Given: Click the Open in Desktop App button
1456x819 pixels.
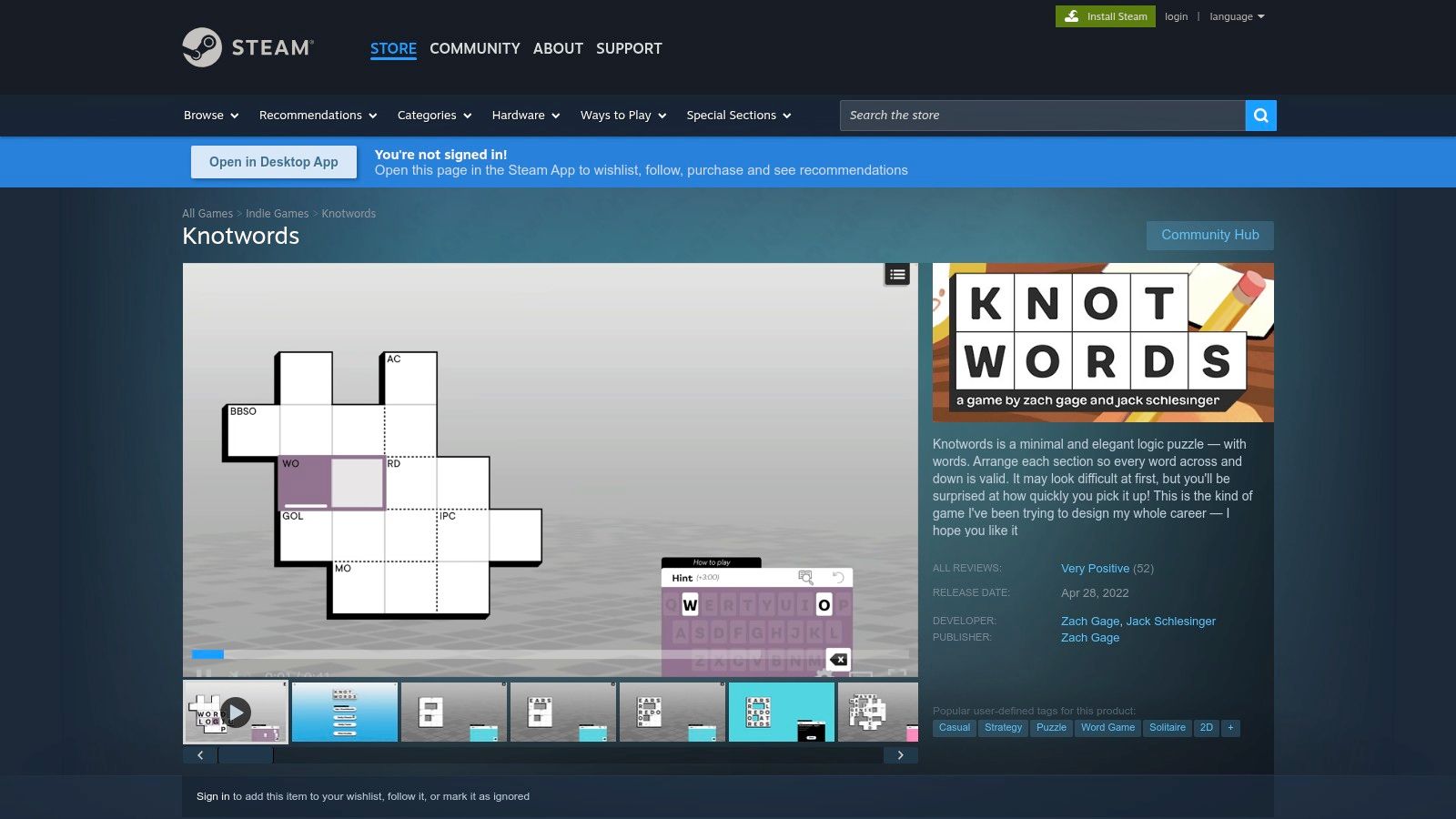Looking at the screenshot, I should 273,161.
